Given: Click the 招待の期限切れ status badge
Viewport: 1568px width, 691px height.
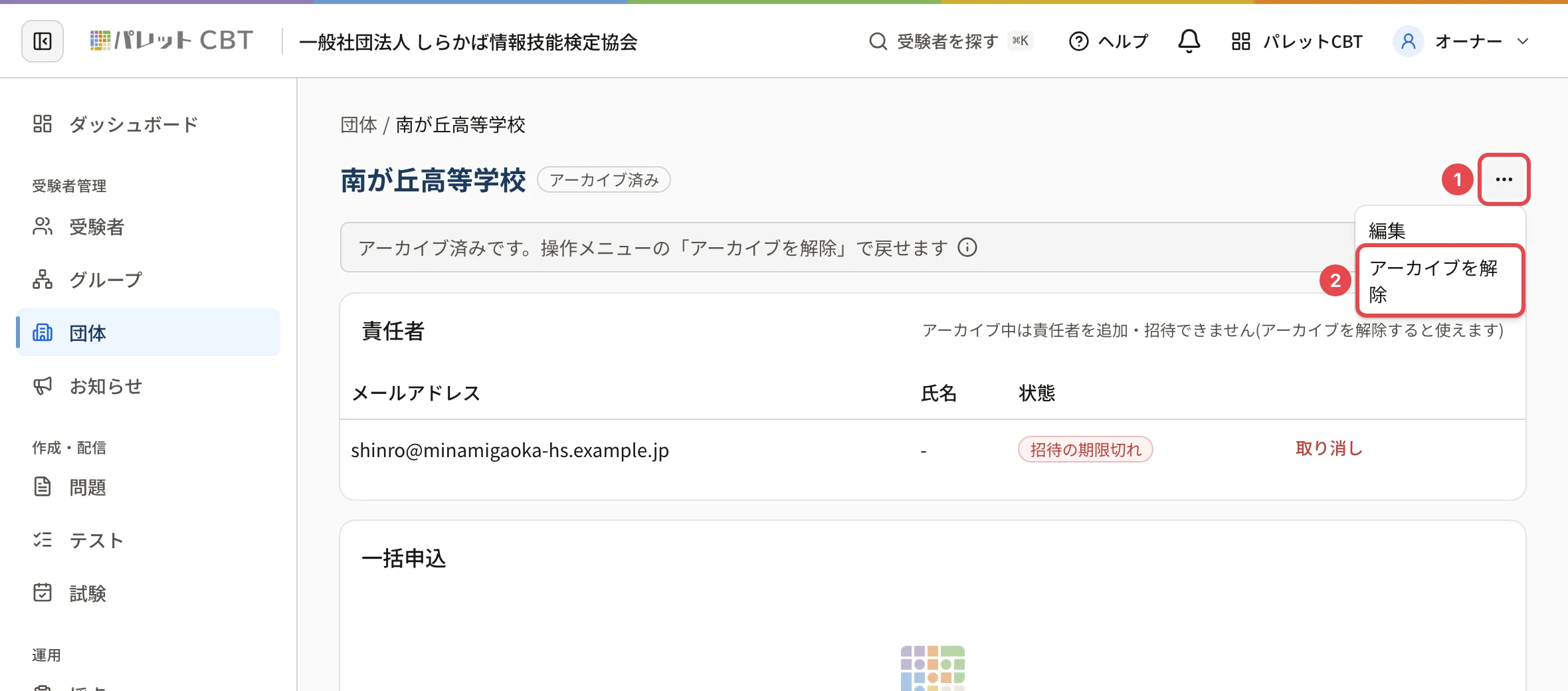Looking at the screenshot, I should pos(1085,450).
